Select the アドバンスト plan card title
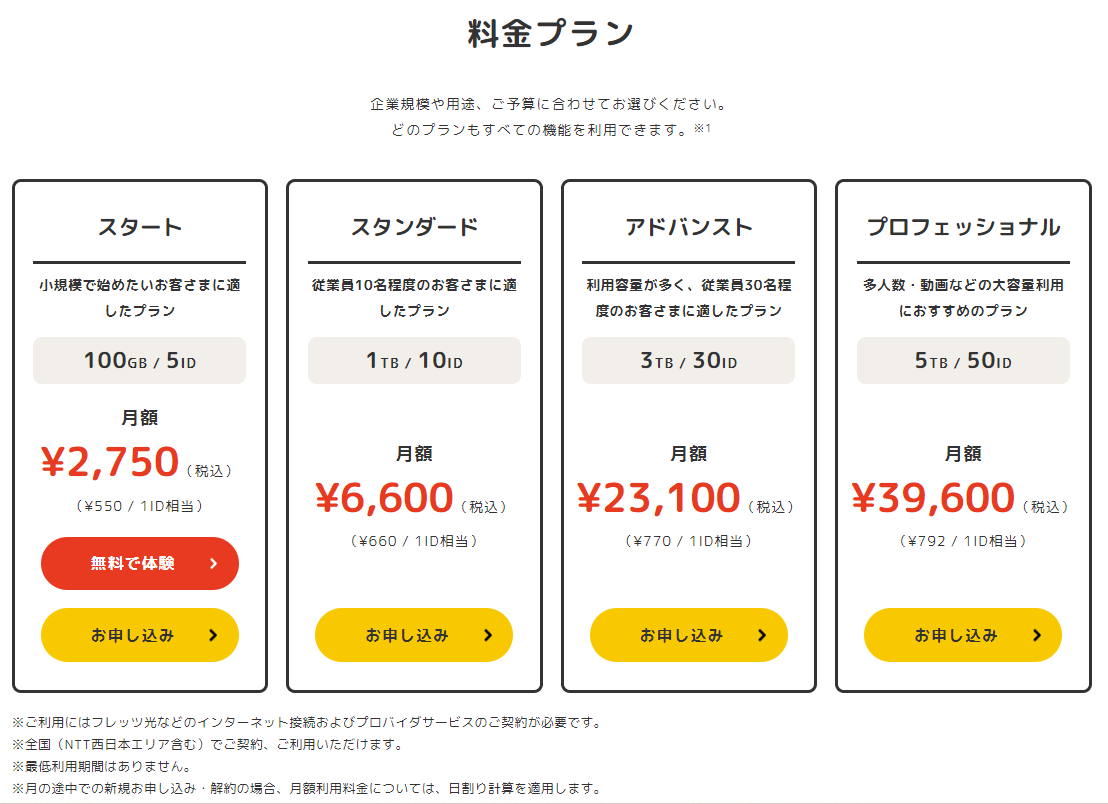This screenshot has height=804, width=1108. (688, 226)
